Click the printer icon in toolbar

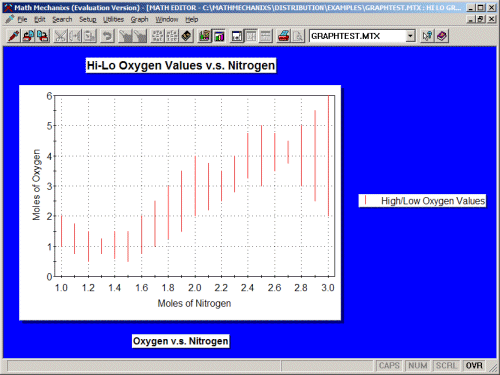(x=283, y=36)
